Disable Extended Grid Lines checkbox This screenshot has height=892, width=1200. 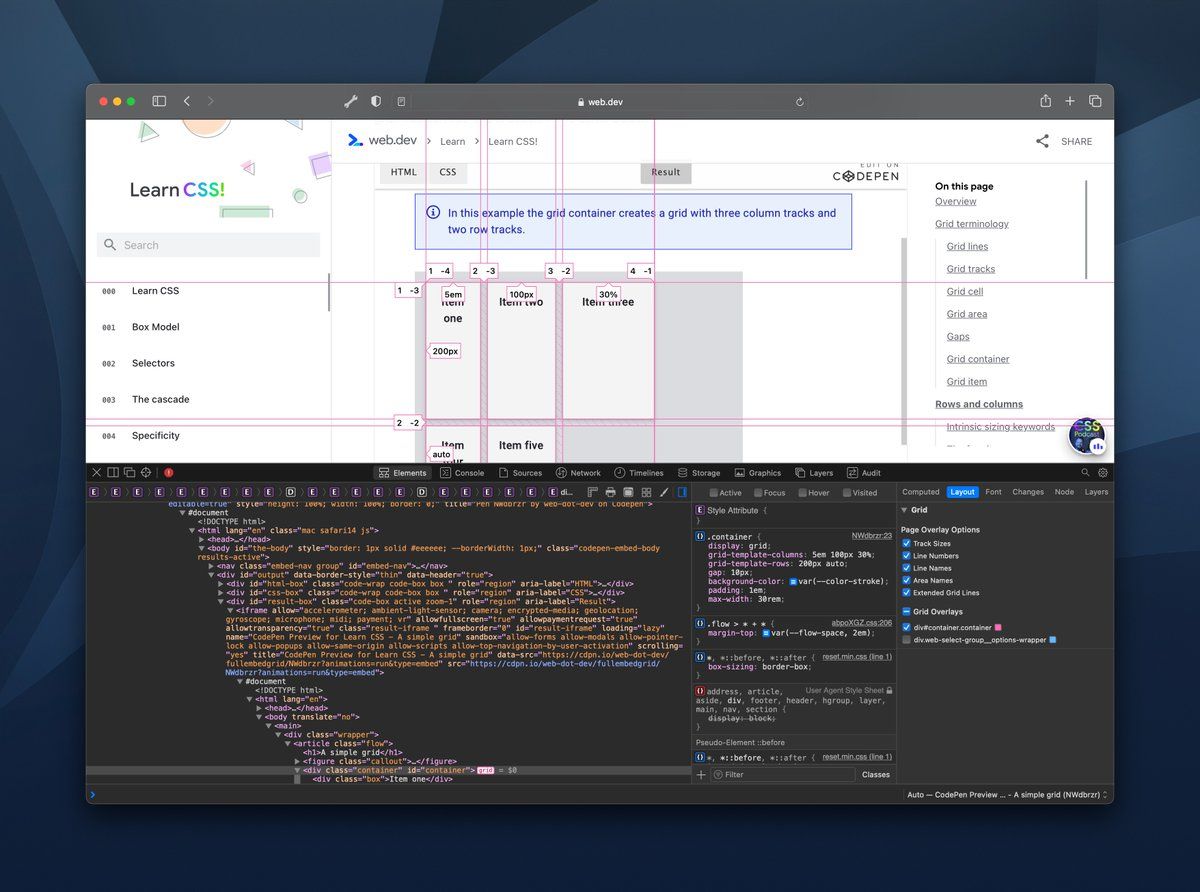(907, 592)
